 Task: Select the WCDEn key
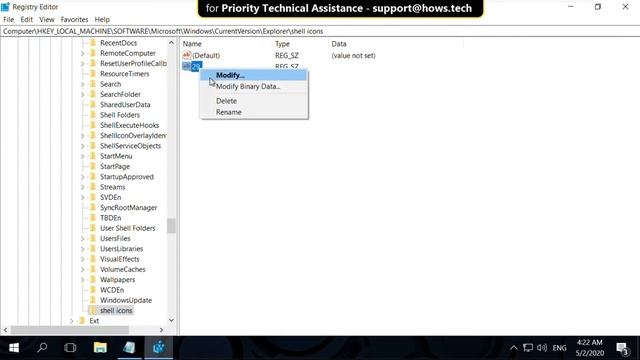112,290
